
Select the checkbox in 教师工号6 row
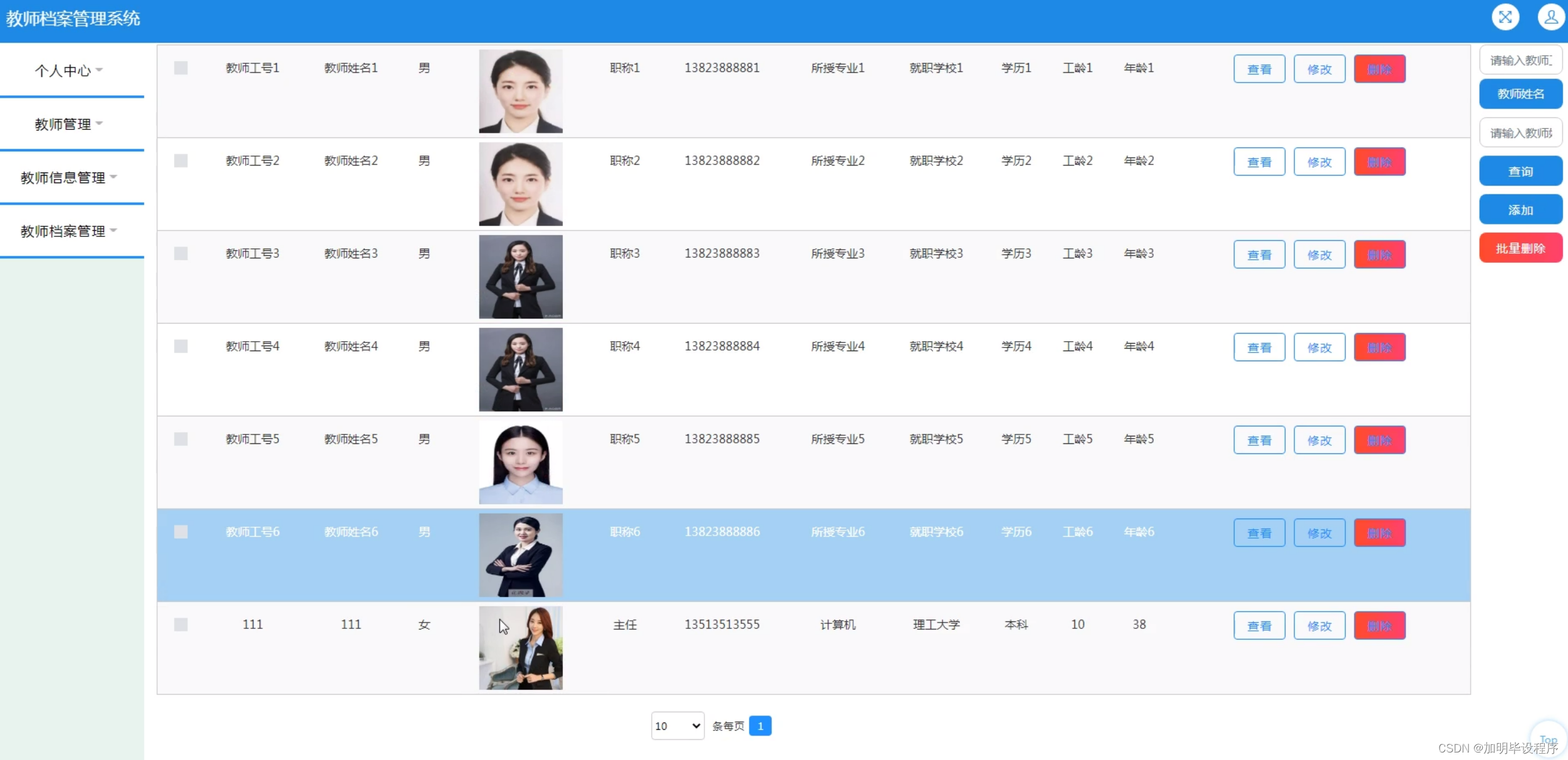[180, 532]
